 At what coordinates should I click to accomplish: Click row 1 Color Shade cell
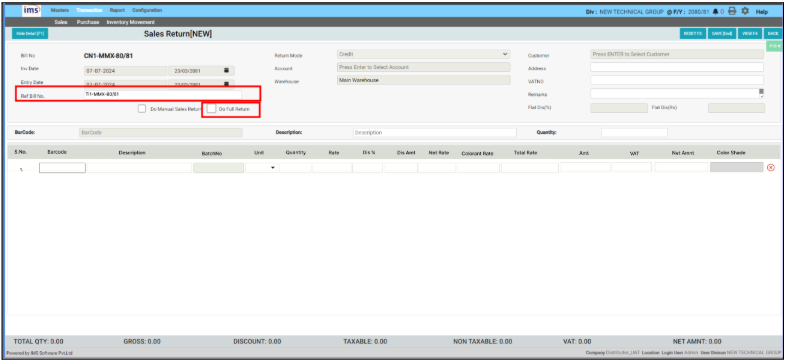[x=736, y=167]
